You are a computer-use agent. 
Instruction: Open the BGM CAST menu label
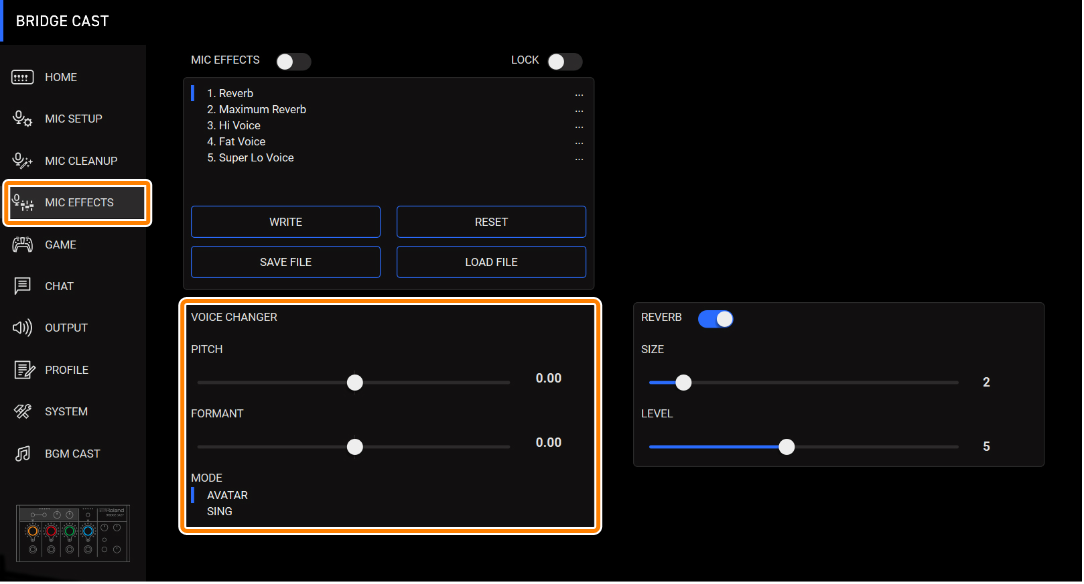[x=73, y=453]
